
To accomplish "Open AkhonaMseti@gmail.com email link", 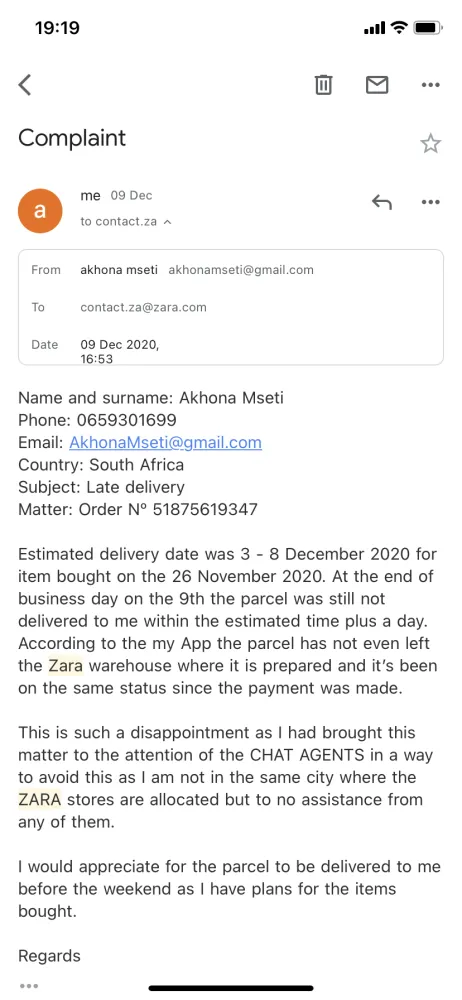I will pos(165,443).
